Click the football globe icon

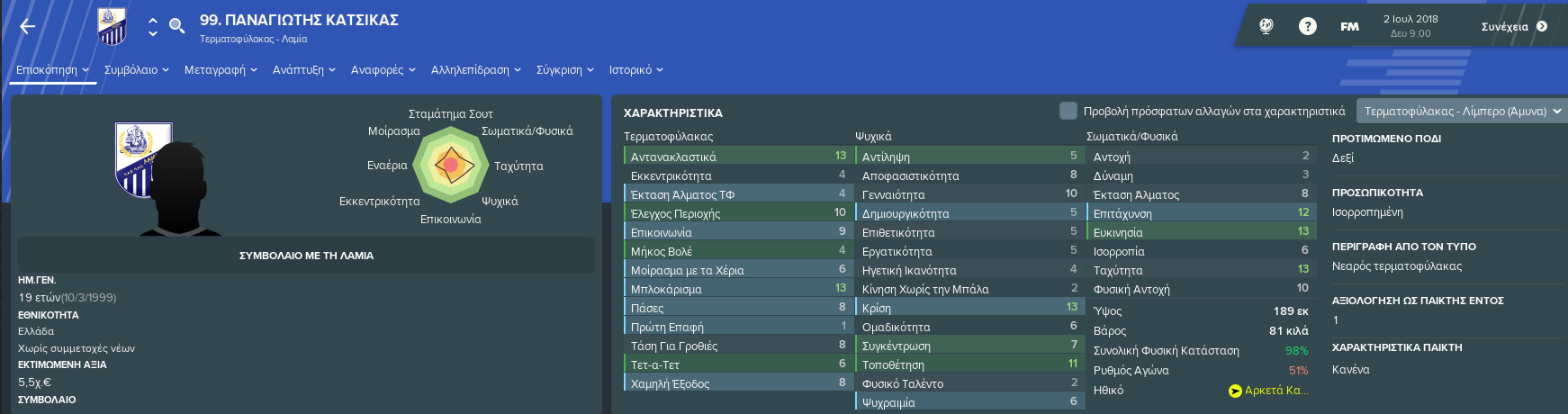point(1266,26)
